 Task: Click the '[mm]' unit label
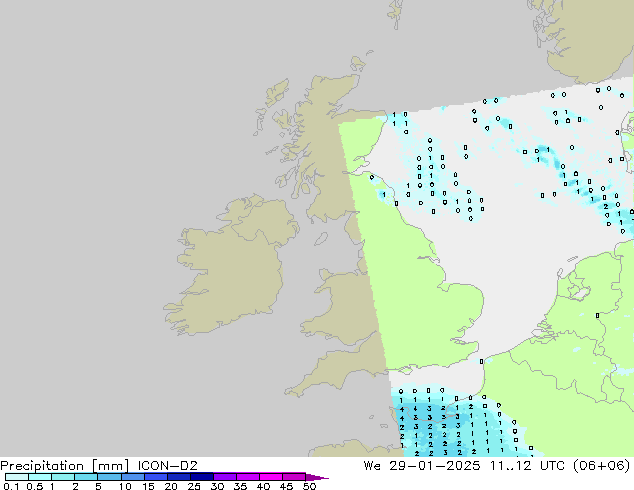[110, 466]
